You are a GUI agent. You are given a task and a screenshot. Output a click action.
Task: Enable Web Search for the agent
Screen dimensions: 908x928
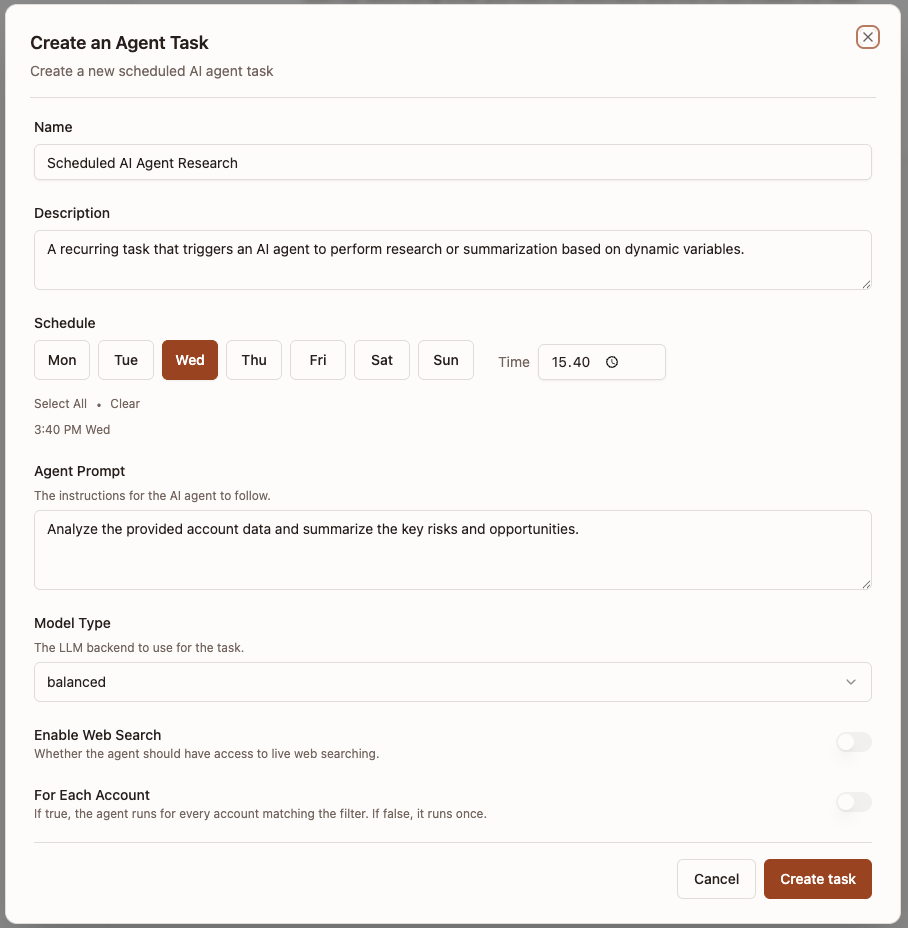point(853,742)
